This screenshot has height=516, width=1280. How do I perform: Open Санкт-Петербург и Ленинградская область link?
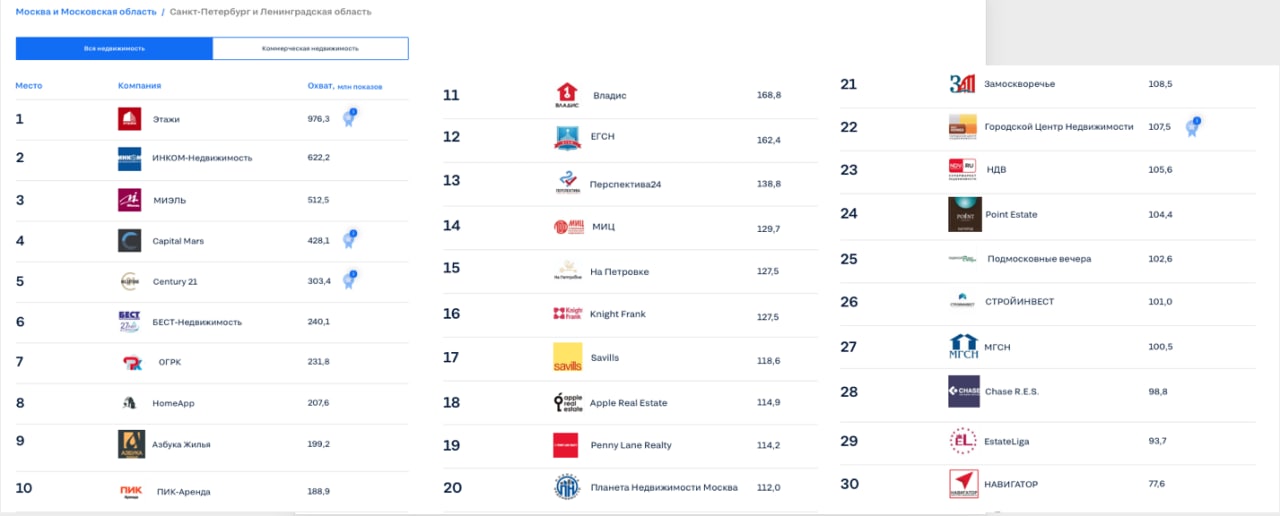(x=268, y=12)
